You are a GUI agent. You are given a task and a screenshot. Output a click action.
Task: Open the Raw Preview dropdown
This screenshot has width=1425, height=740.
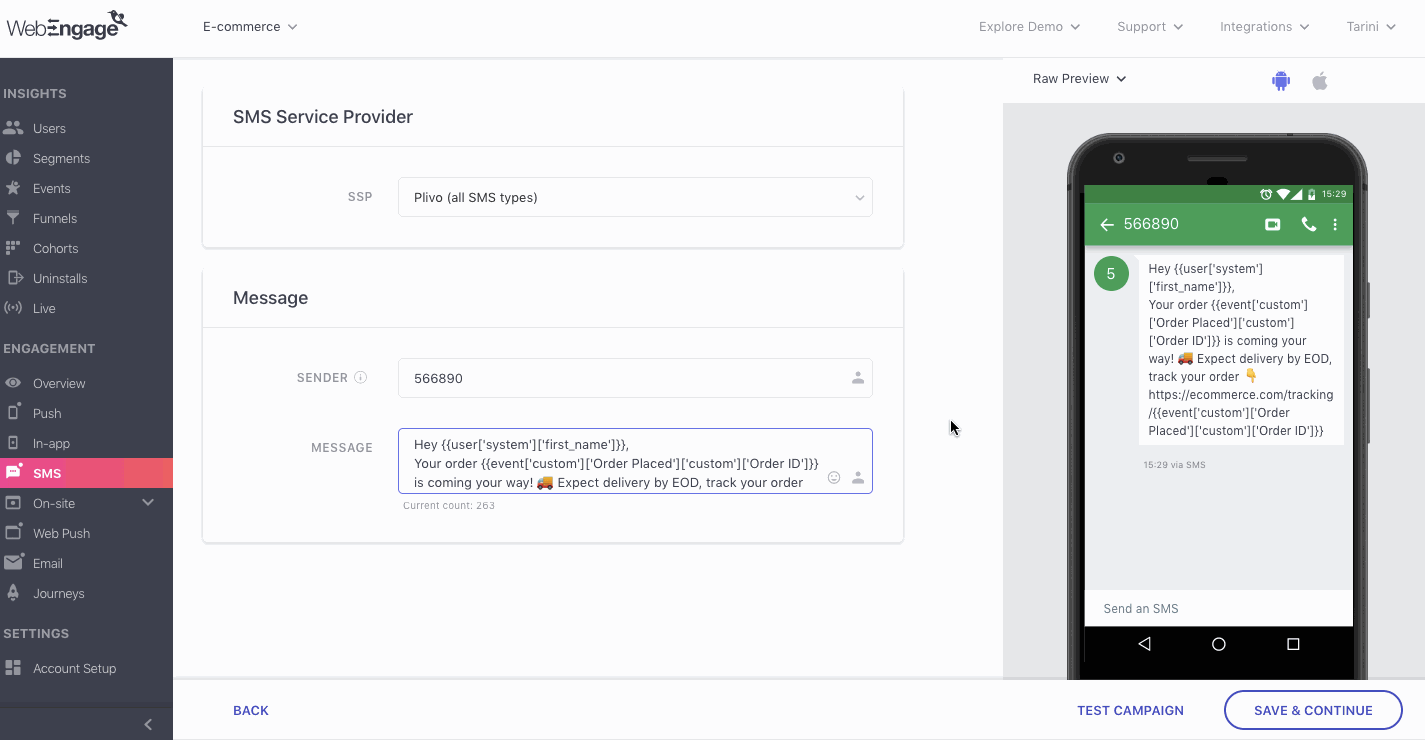1079,78
